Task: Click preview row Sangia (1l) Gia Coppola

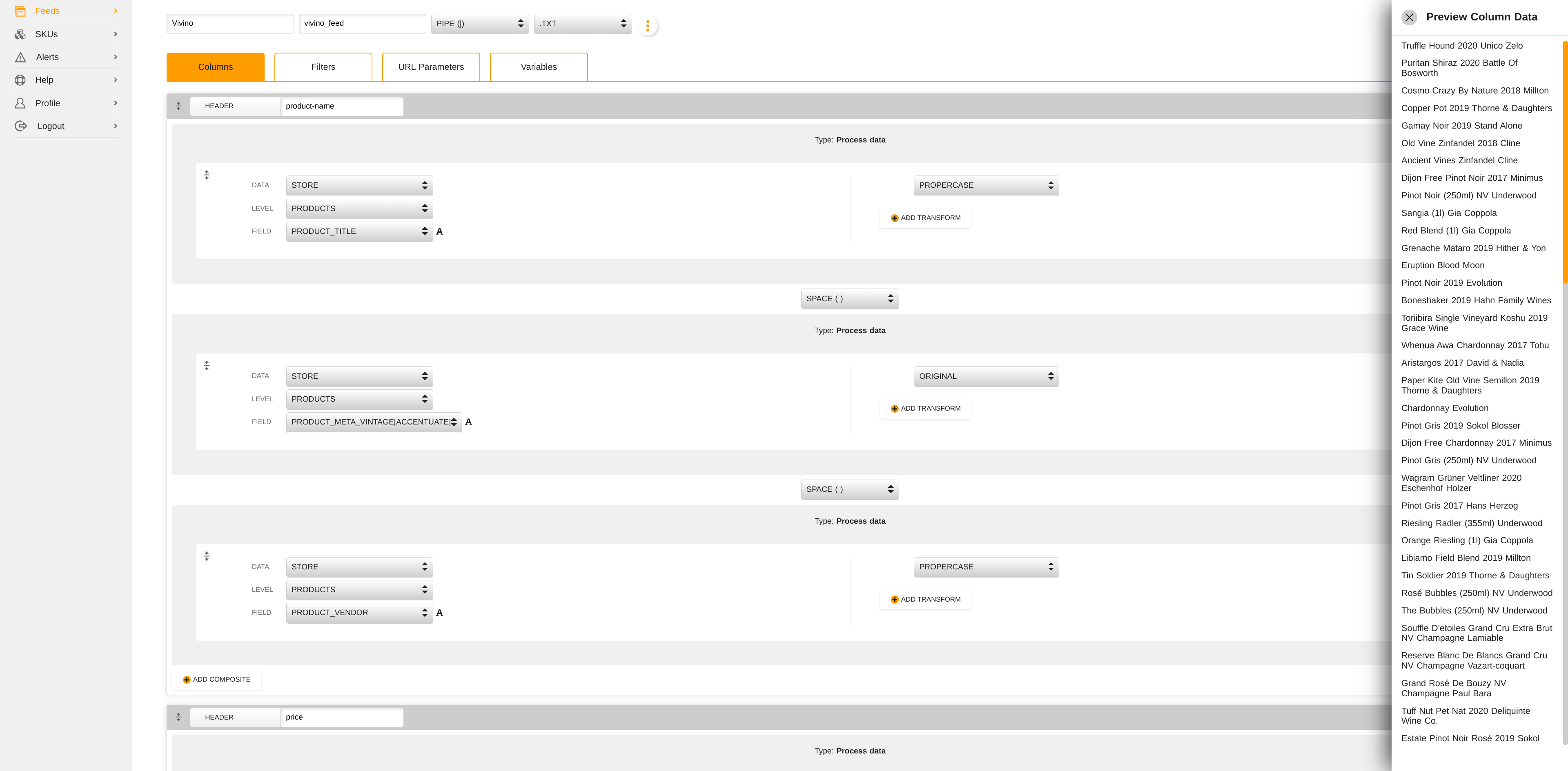Action: (x=1449, y=213)
